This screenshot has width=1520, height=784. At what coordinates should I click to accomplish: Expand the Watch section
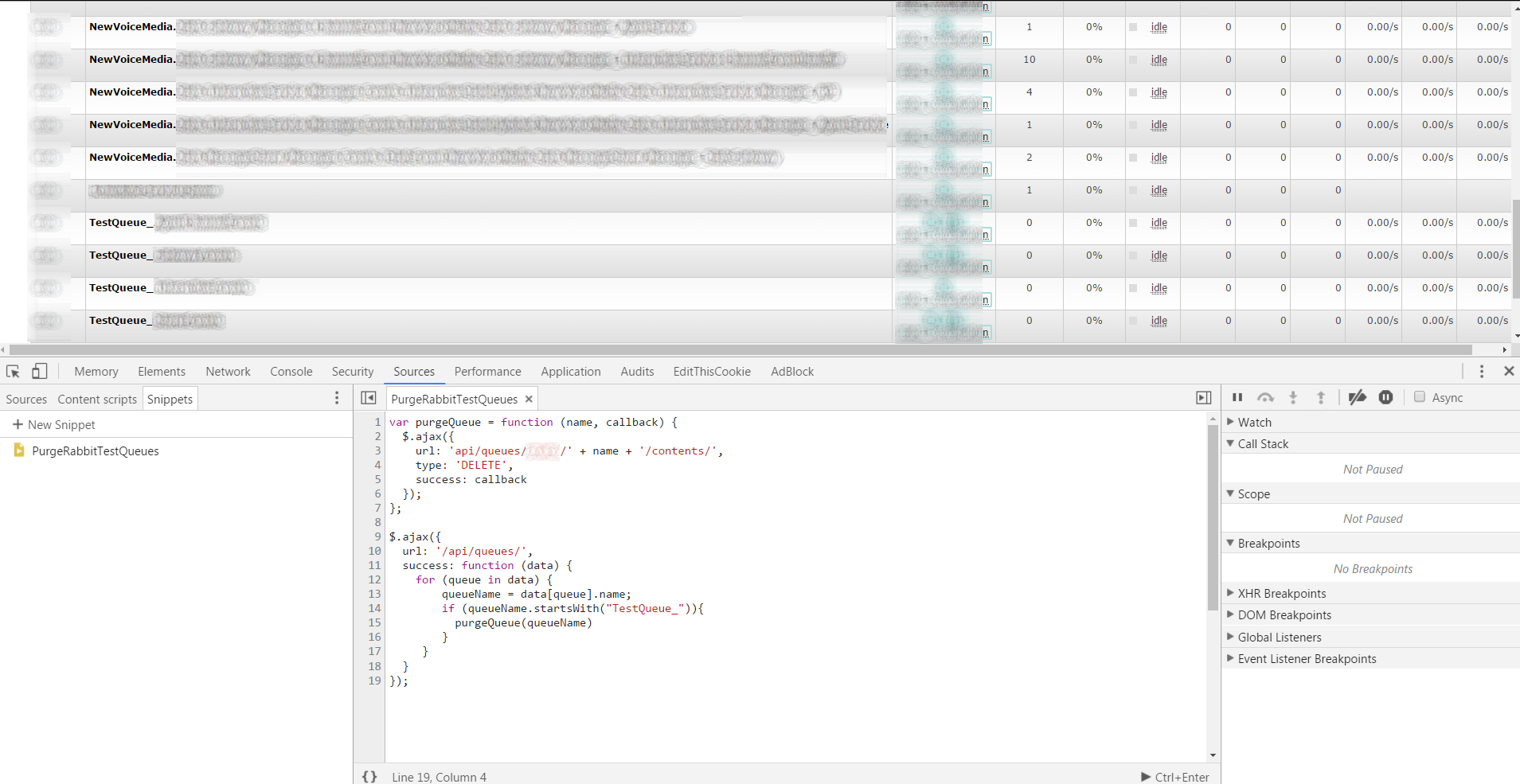[x=1254, y=423]
